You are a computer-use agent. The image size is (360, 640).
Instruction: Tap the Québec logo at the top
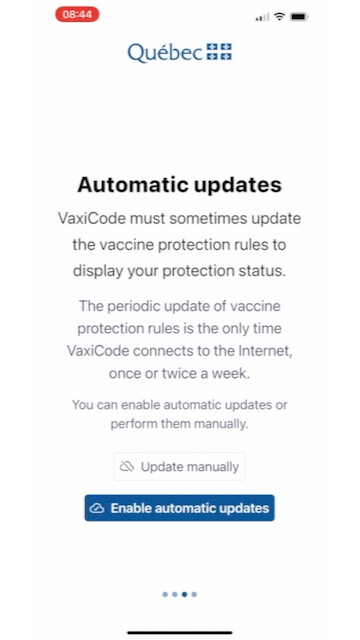(180, 53)
